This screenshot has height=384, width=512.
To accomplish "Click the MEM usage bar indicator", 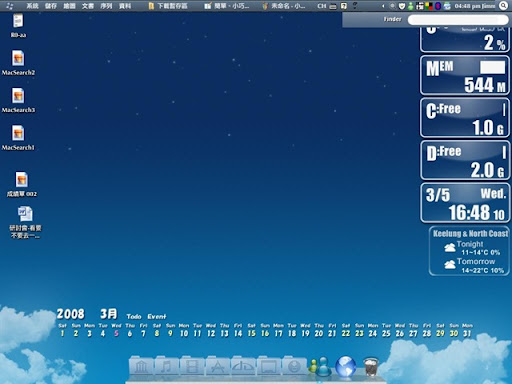I will point(492,67).
